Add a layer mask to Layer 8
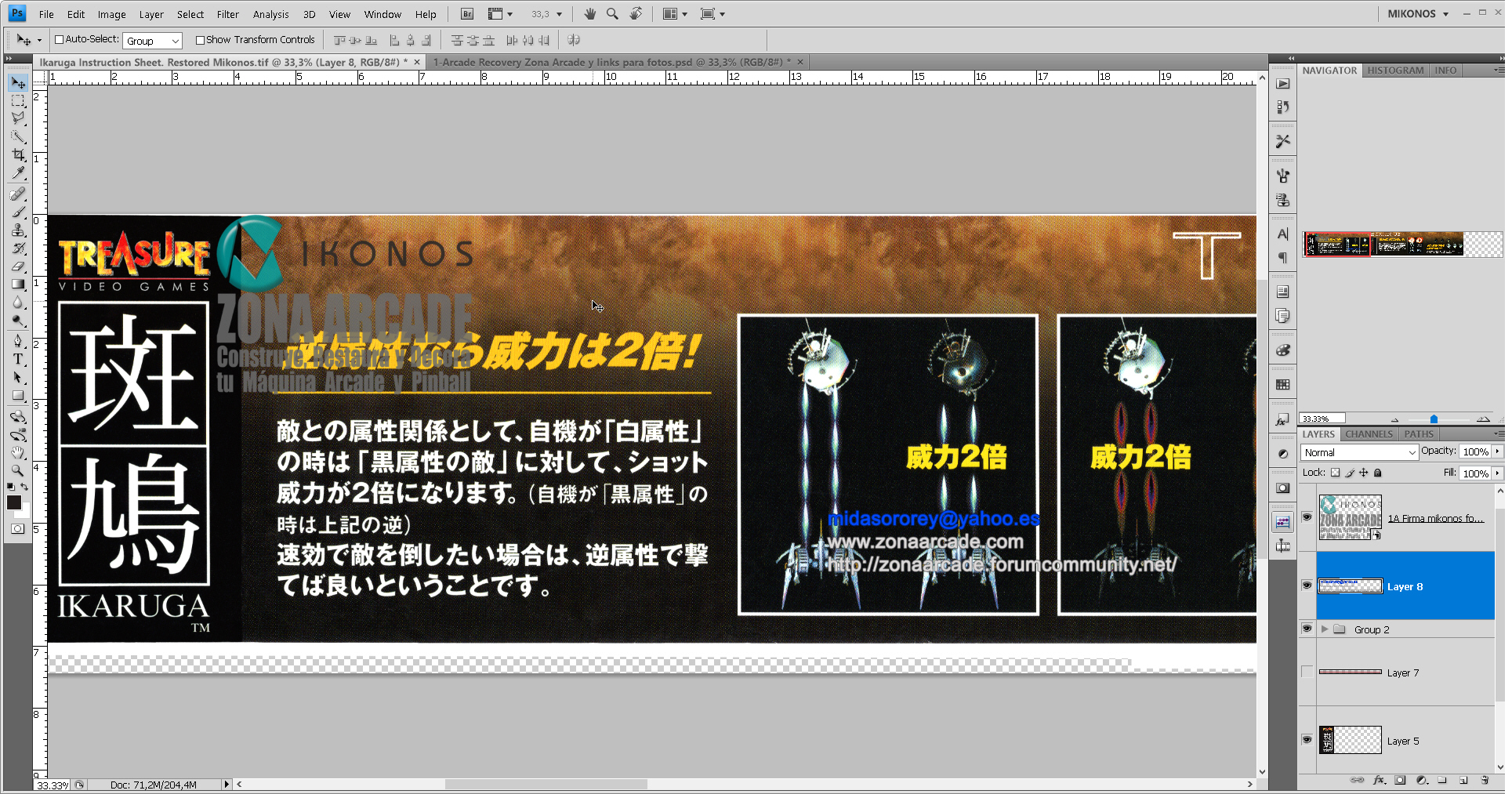Viewport: 1512px width, 794px height. tap(1399, 781)
